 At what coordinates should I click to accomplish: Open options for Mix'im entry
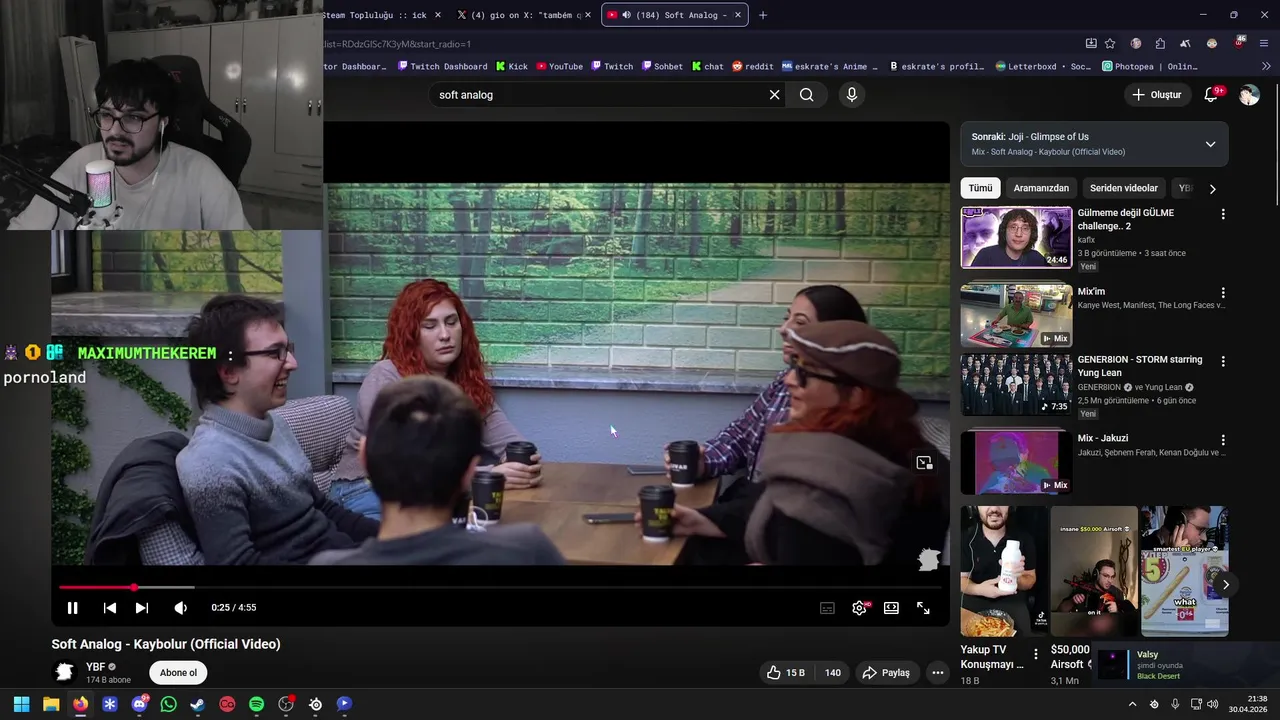click(x=1222, y=293)
